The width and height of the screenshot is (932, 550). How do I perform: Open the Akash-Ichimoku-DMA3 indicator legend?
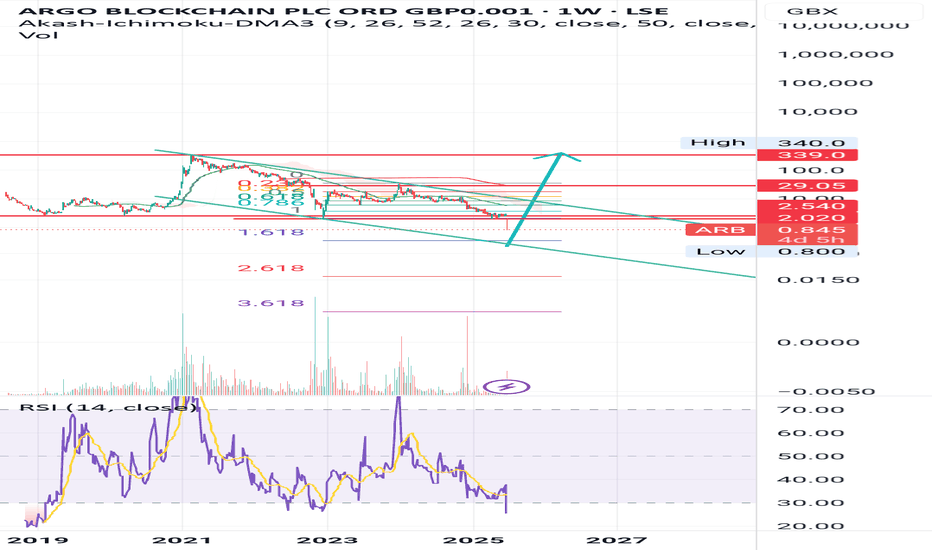[x=387, y=24]
